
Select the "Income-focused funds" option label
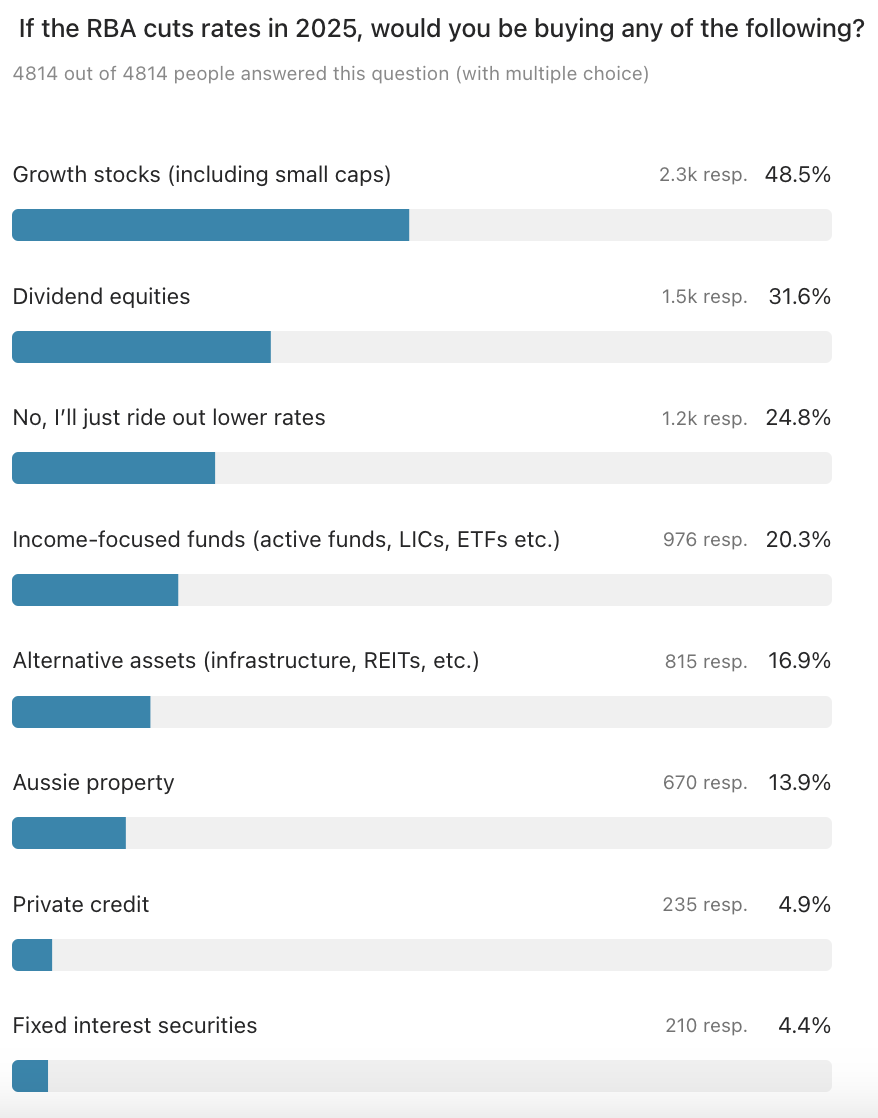286,540
